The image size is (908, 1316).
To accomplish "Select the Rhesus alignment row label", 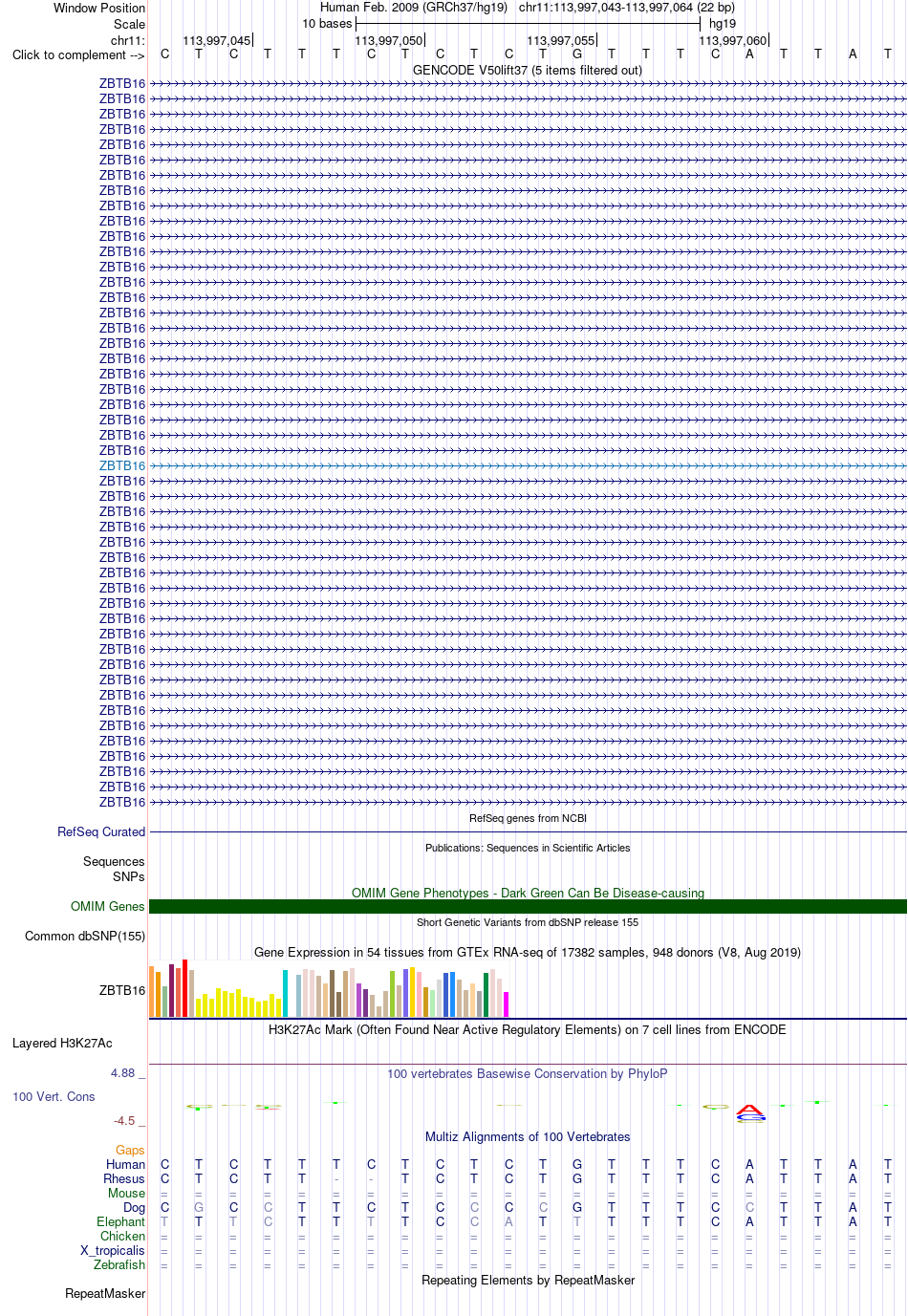I will (124, 1178).
